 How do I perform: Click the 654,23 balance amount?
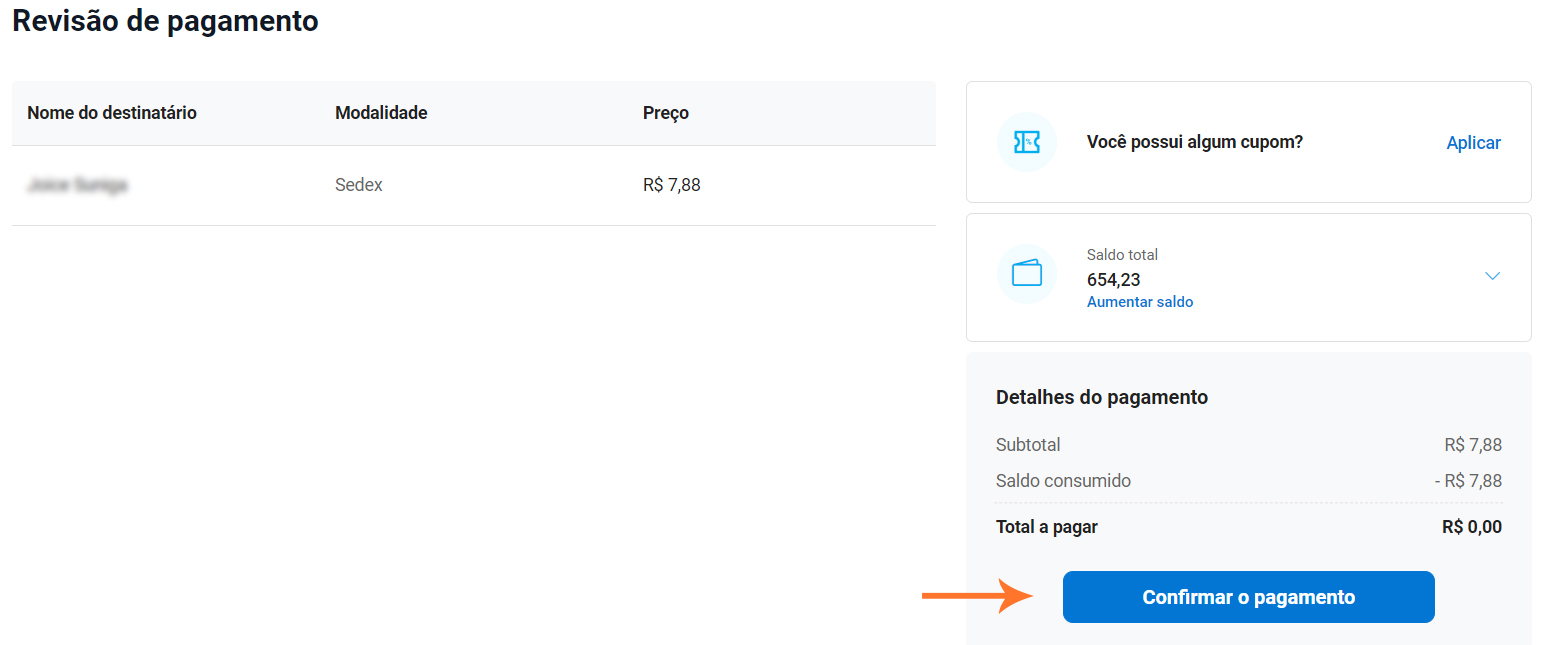tap(1113, 280)
